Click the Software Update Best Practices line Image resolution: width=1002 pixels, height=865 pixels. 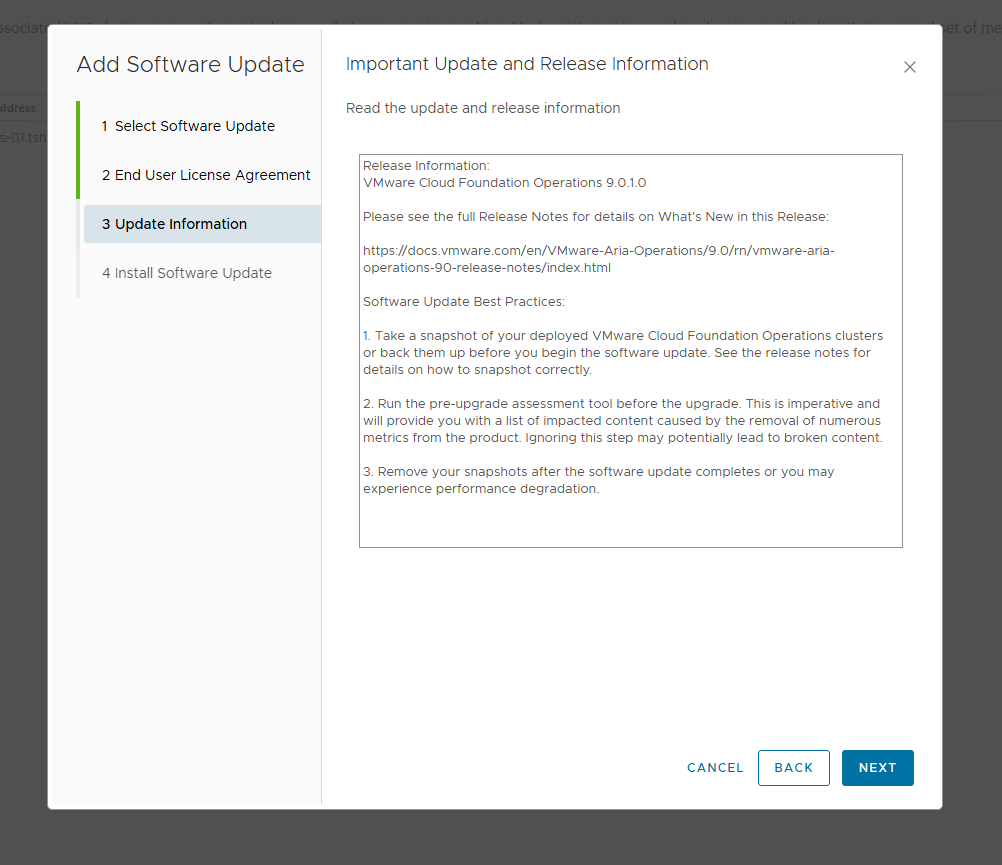464,302
